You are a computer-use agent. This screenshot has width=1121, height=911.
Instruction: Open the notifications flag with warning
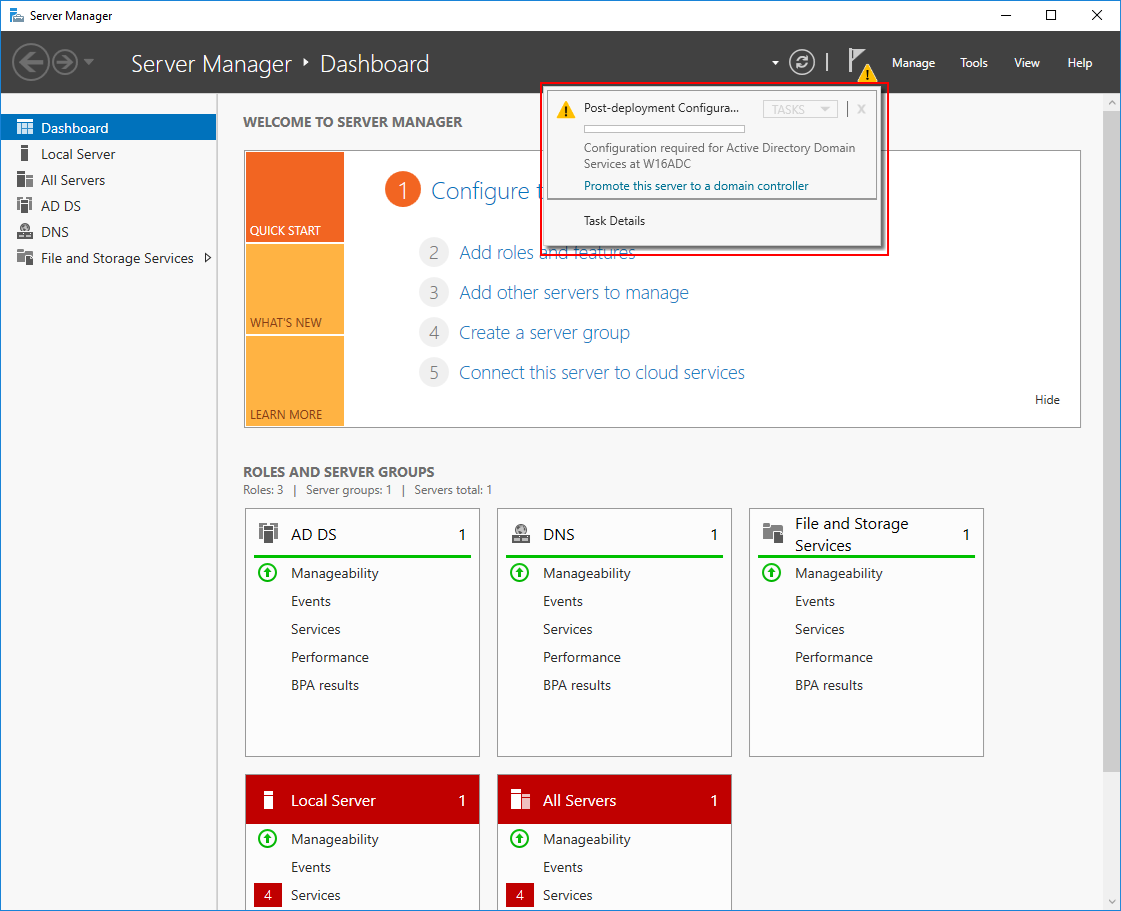coord(861,64)
